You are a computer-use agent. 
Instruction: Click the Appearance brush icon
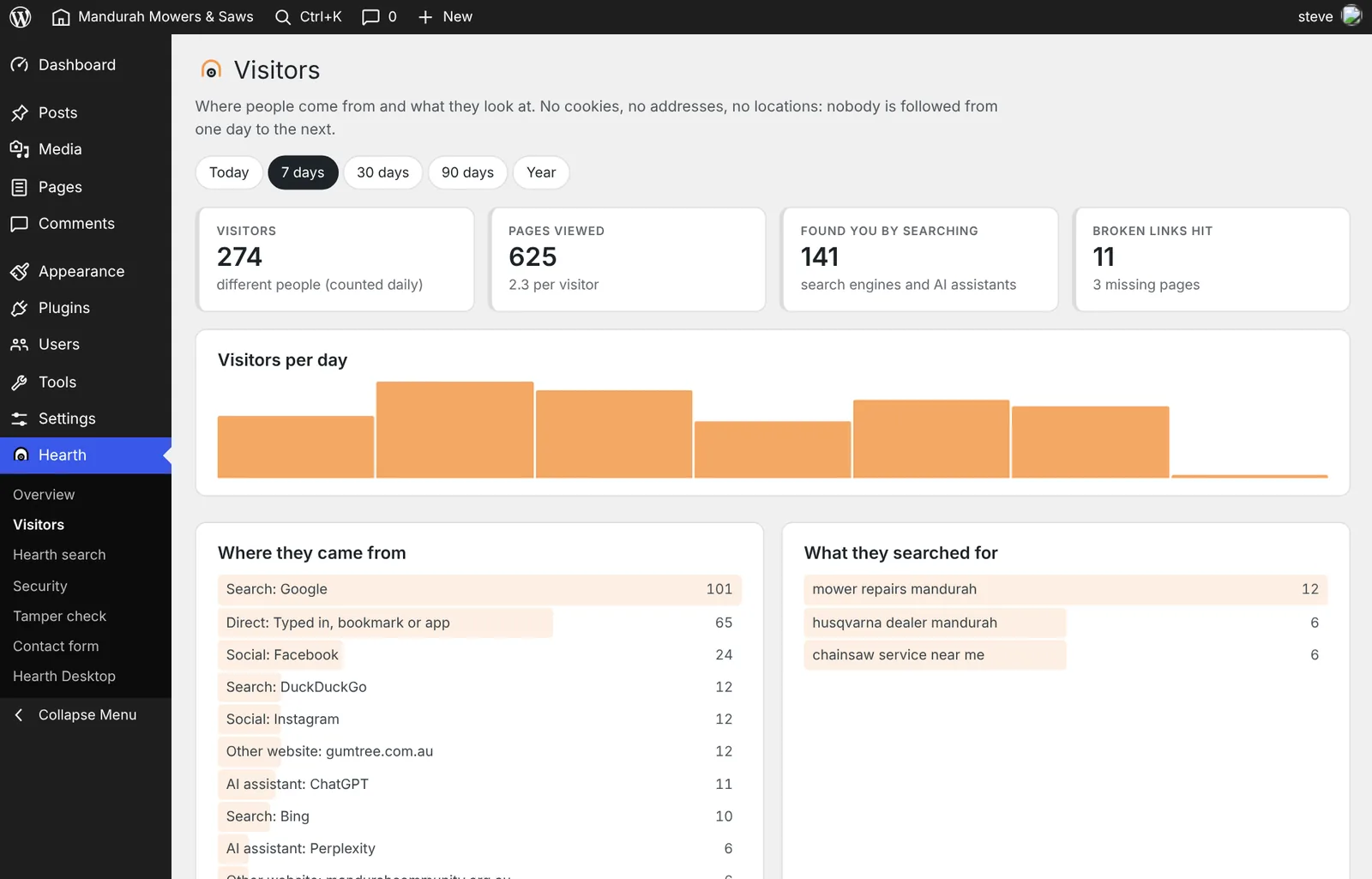pos(20,272)
